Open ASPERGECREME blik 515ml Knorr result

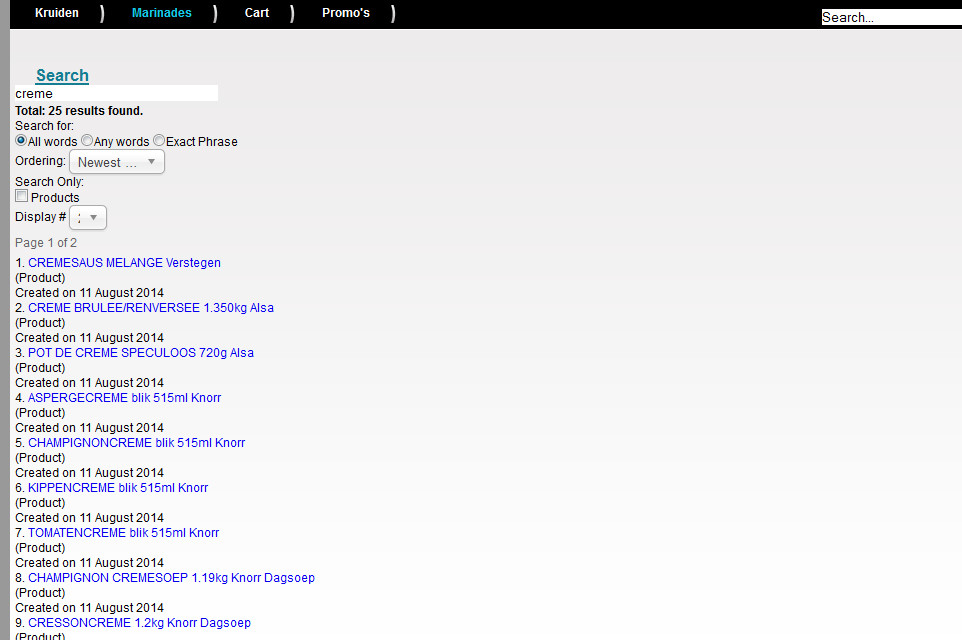click(x=124, y=398)
